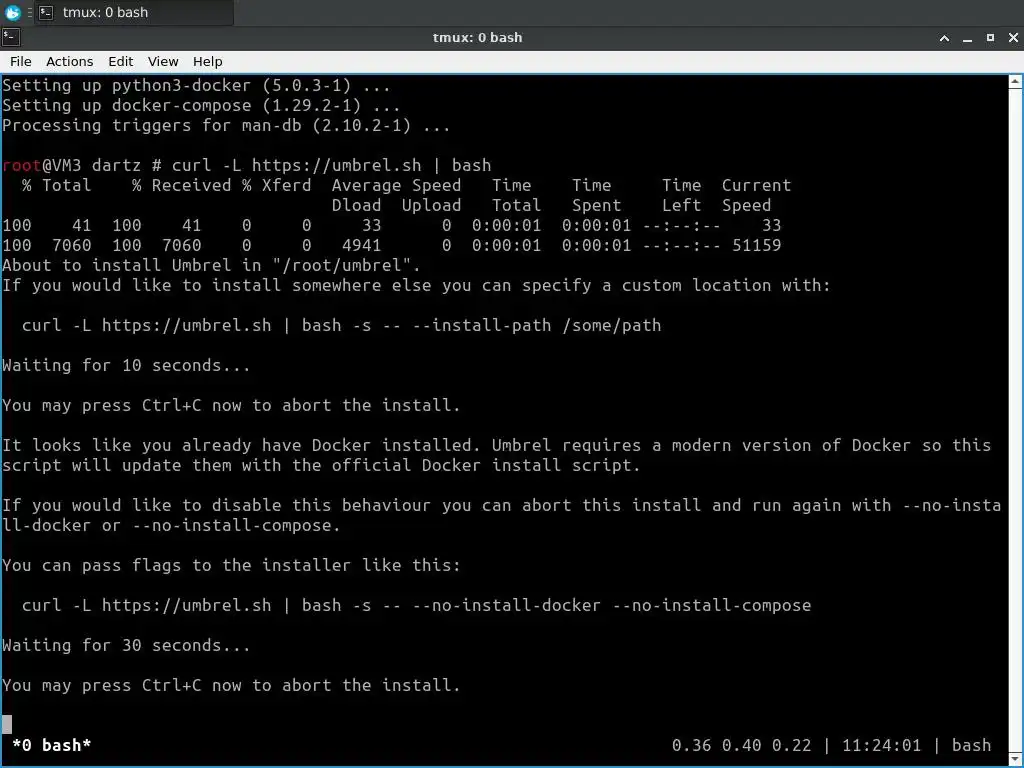Click the load average '0.36 0.40 0.22' text
Screen dimensions: 1024x768
pyautogui.click(x=741, y=745)
